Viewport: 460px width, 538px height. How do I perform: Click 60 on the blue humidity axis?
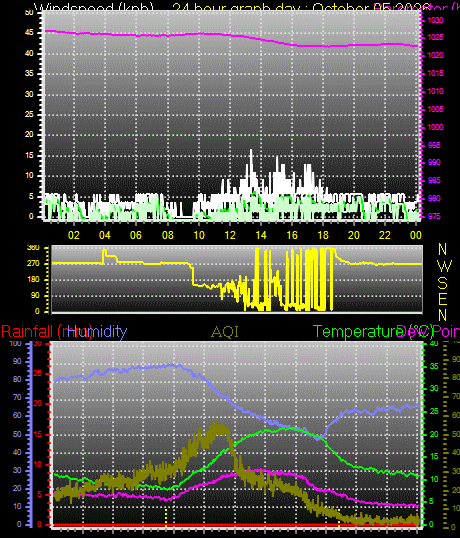pos(17,415)
